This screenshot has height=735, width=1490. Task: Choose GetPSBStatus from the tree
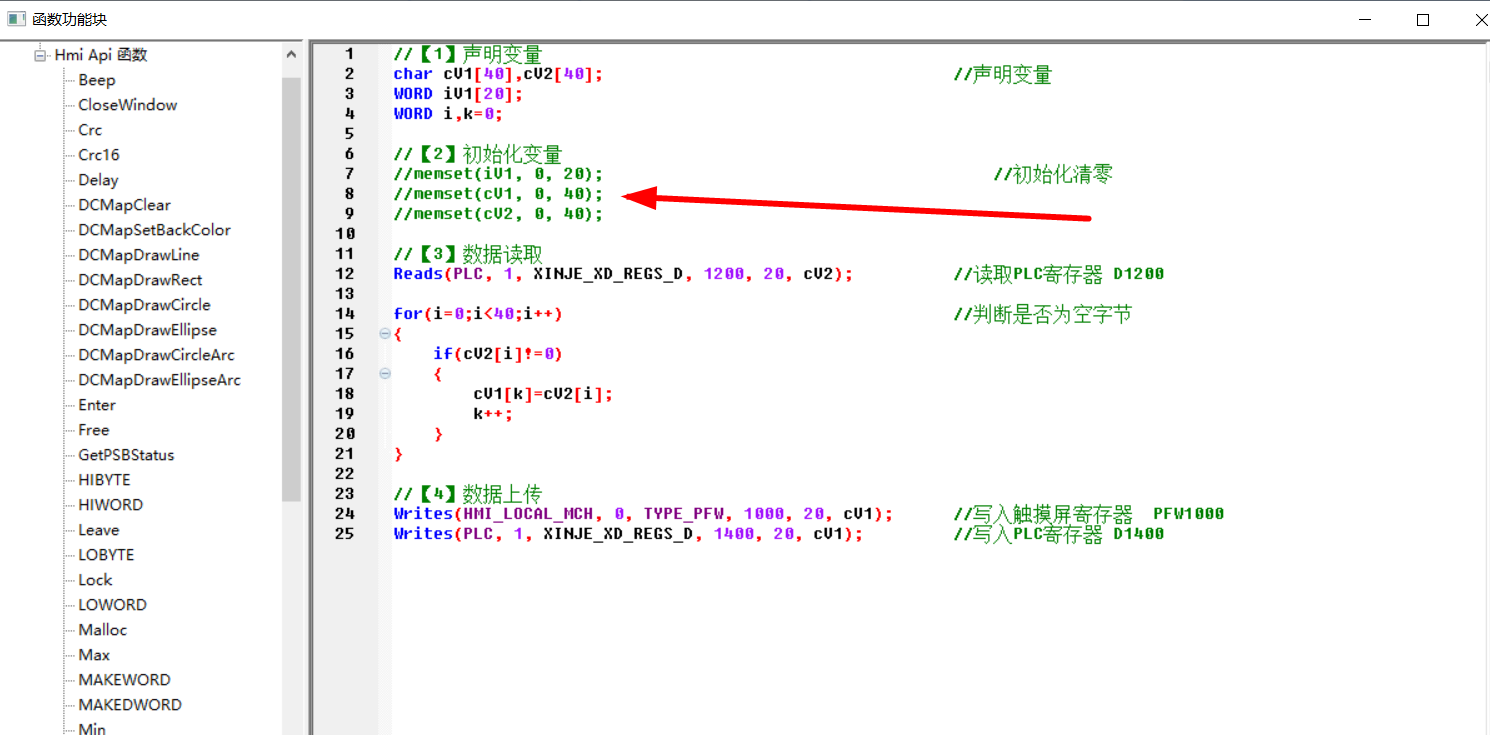tap(126, 455)
